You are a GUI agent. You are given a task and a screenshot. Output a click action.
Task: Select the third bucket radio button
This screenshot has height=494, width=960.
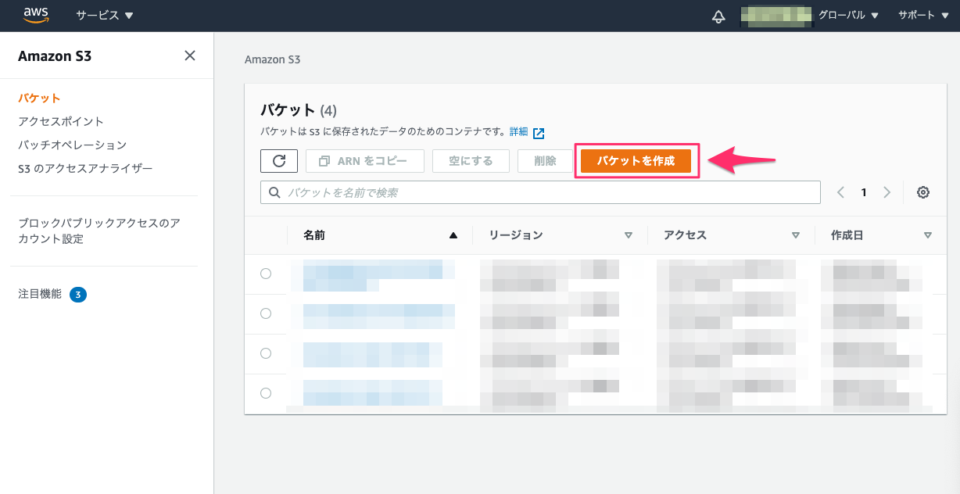tap(266, 353)
